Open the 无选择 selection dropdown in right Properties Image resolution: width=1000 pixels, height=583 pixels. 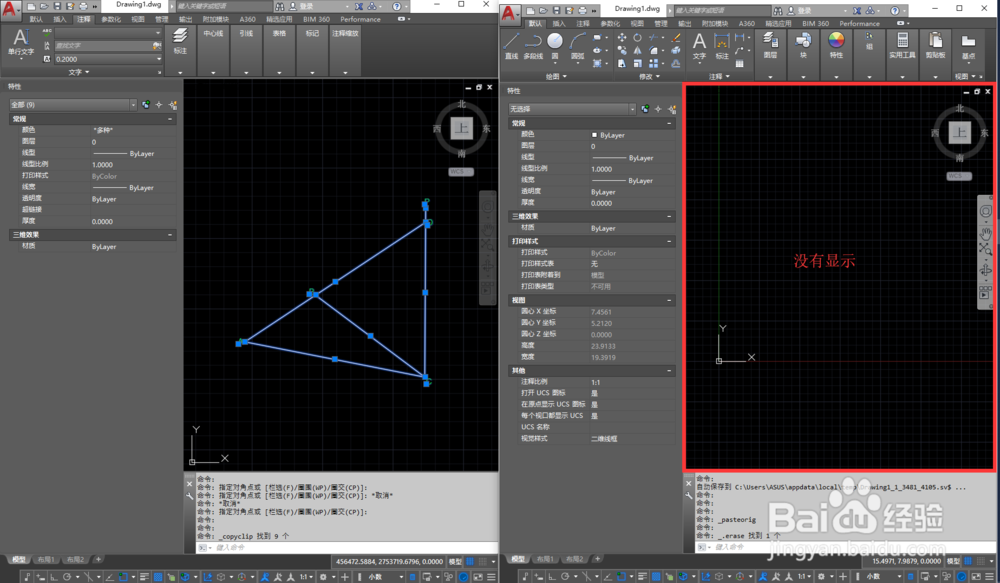572,109
